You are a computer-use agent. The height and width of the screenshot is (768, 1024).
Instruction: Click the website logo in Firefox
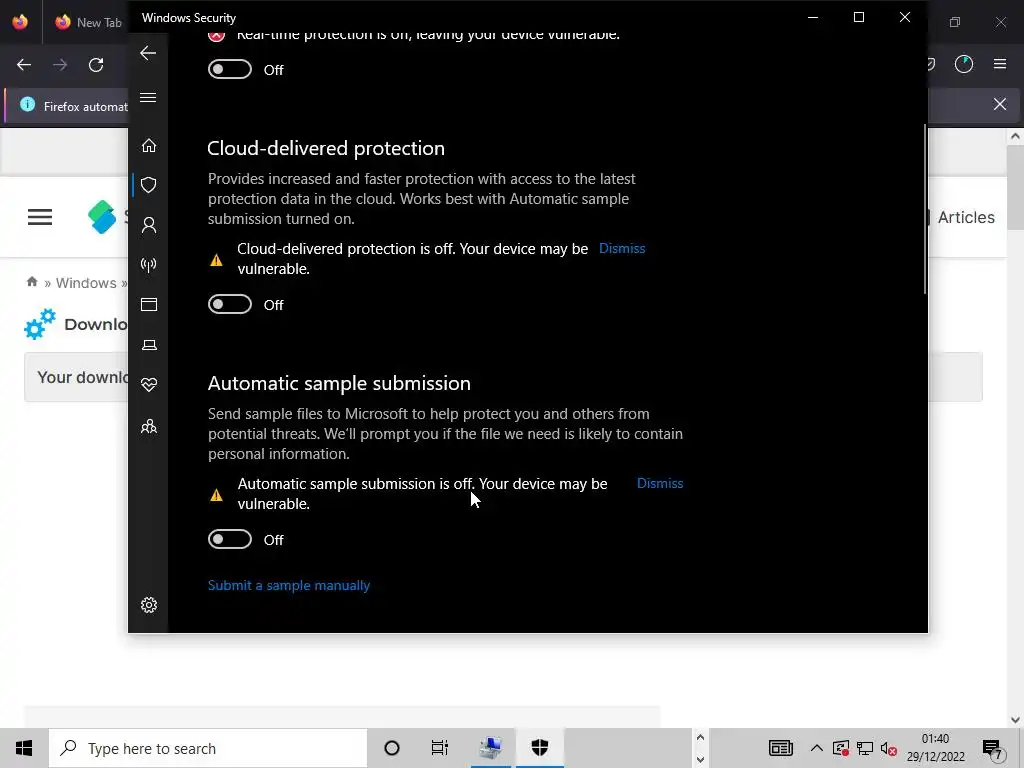103,217
